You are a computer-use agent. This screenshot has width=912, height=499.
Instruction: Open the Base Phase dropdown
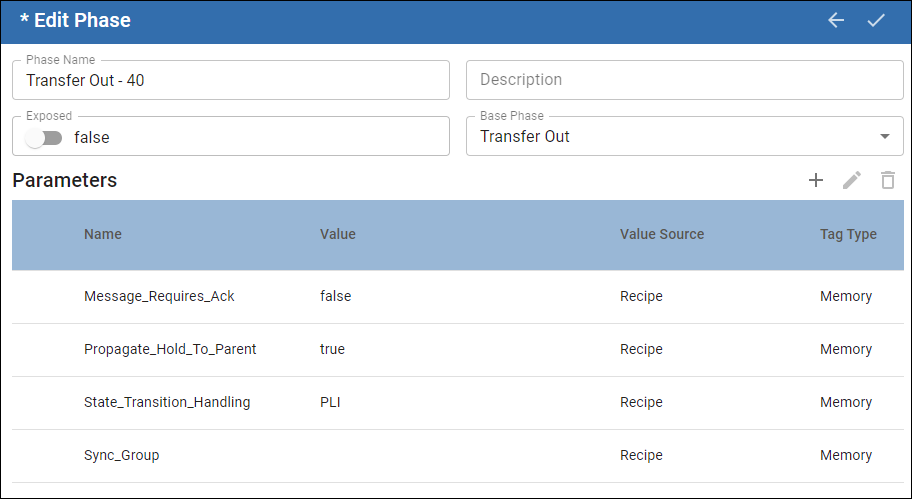pos(684,136)
